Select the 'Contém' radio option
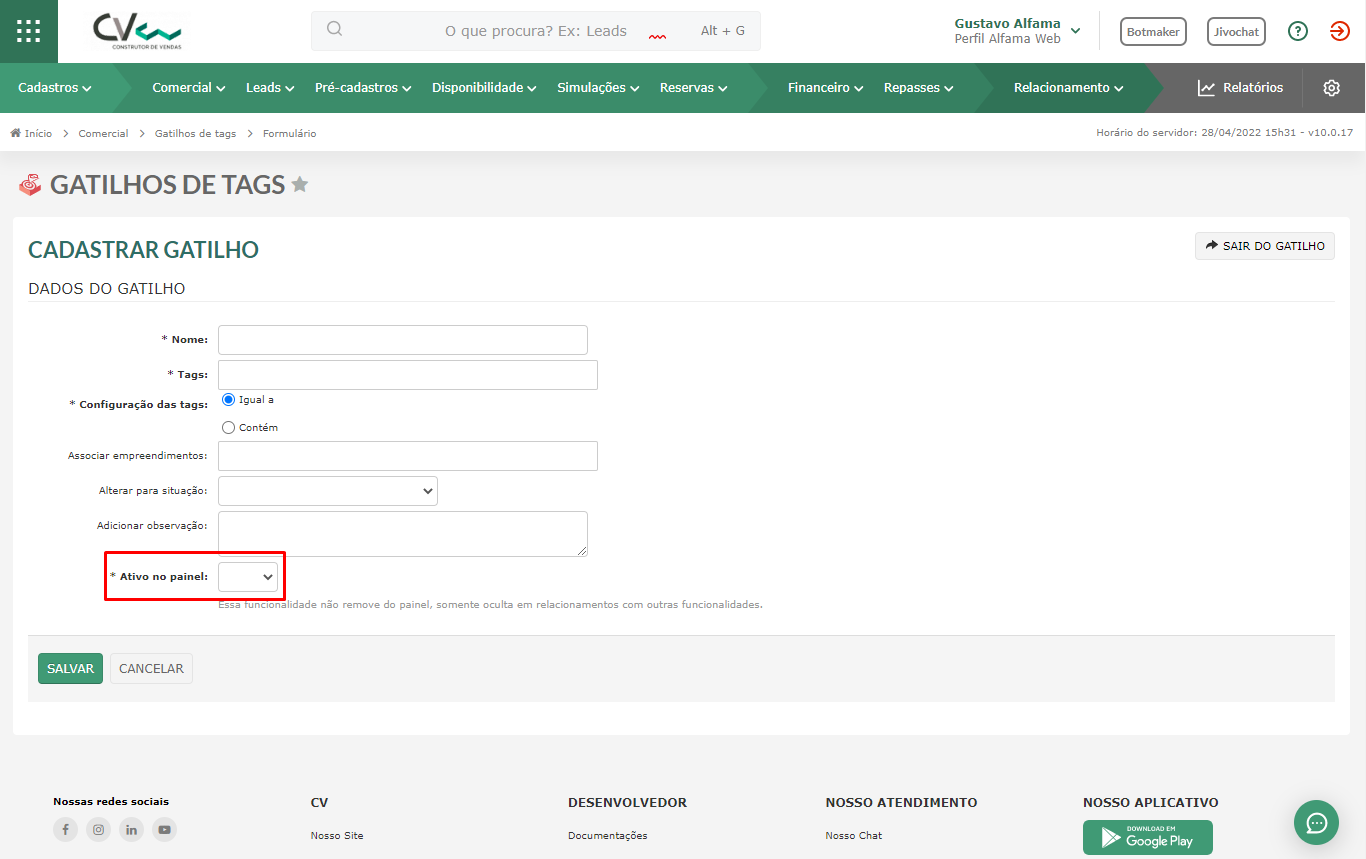 tap(229, 427)
